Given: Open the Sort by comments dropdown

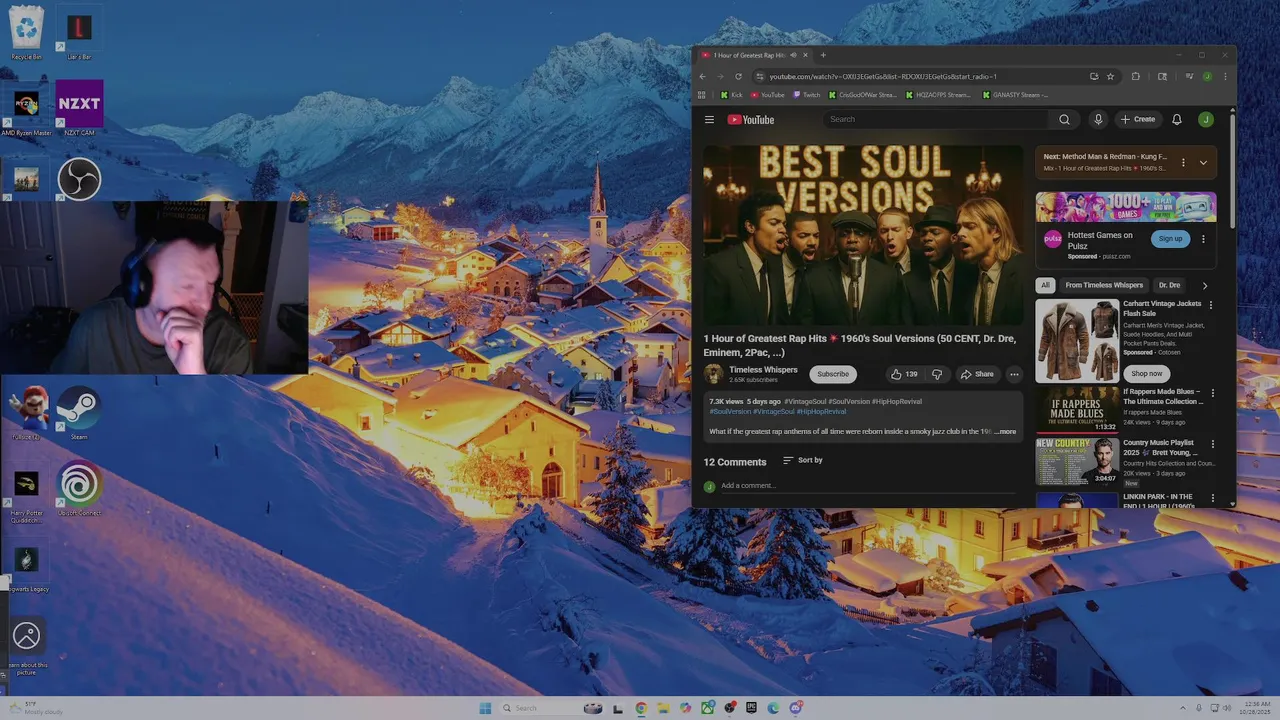Looking at the screenshot, I should point(803,460).
